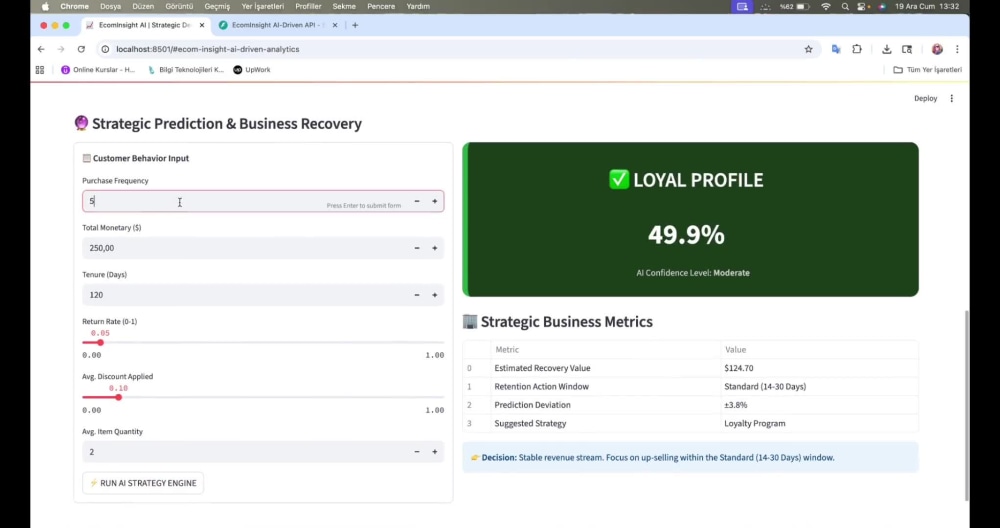Select the Loyalty Program cell

click(819, 423)
